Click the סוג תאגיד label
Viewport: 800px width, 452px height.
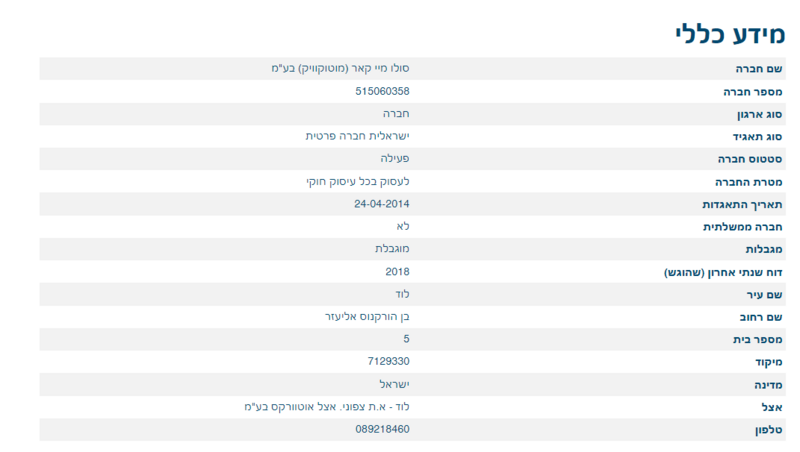click(758, 137)
